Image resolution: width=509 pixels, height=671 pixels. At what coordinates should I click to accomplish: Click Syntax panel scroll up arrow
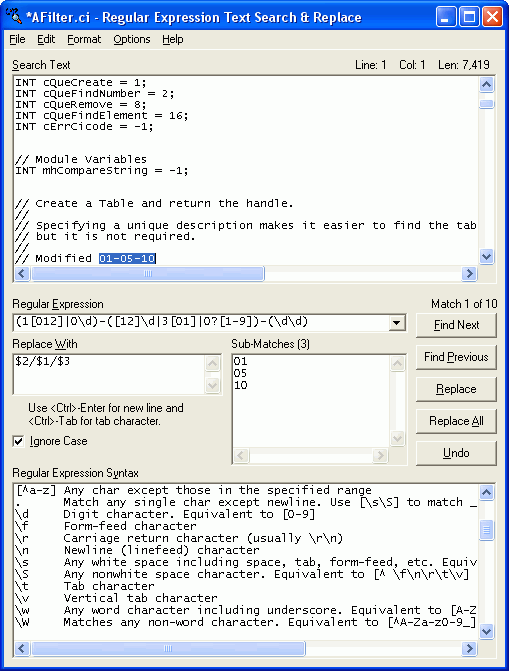click(486, 493)
